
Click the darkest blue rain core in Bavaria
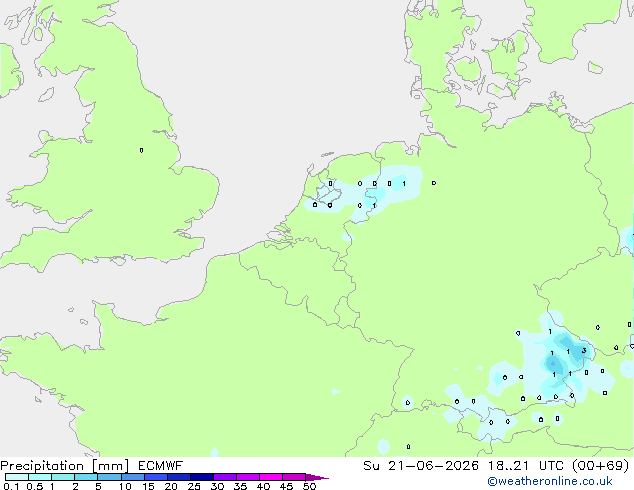(x=553, y=363)
